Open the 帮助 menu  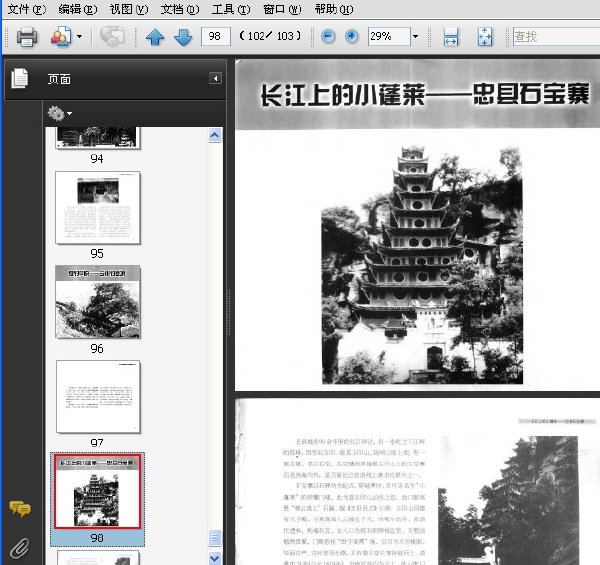click(x=334, y=9)
